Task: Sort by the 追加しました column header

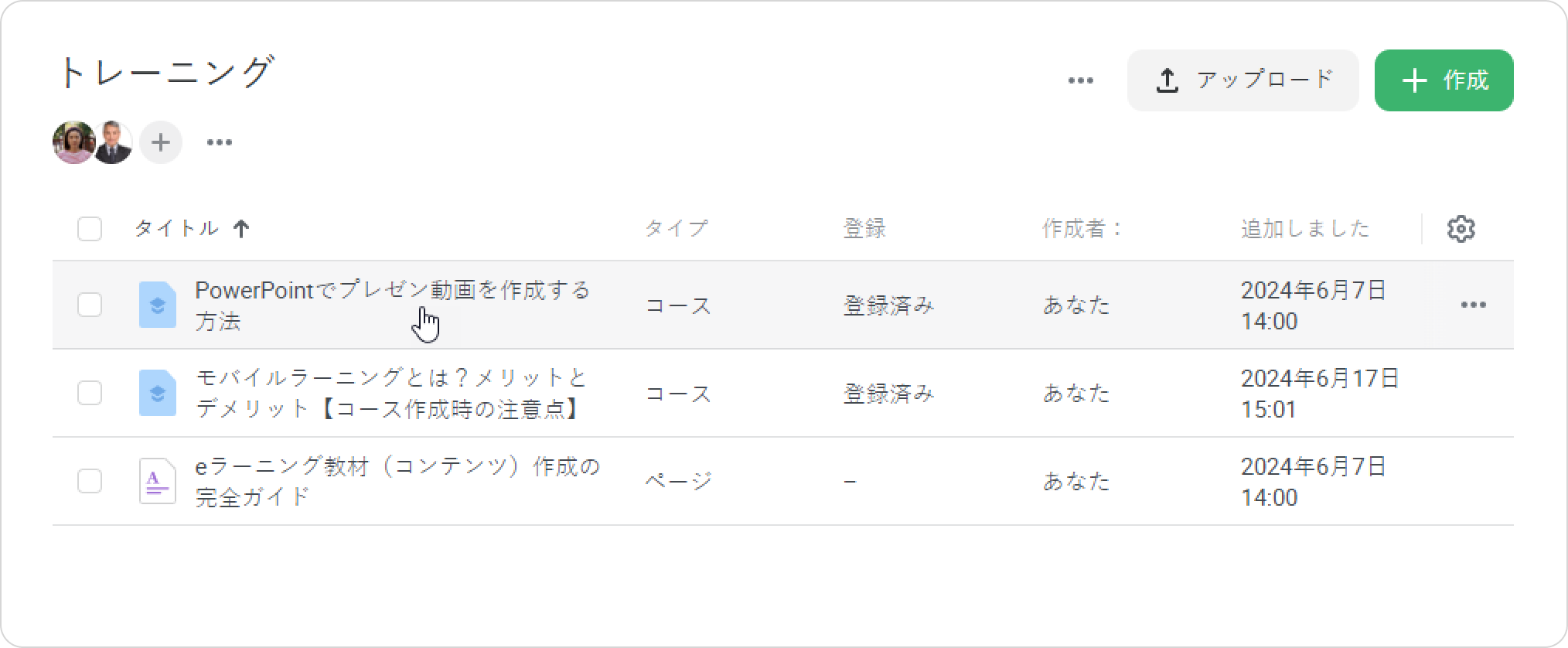Action: point(1305,229)
